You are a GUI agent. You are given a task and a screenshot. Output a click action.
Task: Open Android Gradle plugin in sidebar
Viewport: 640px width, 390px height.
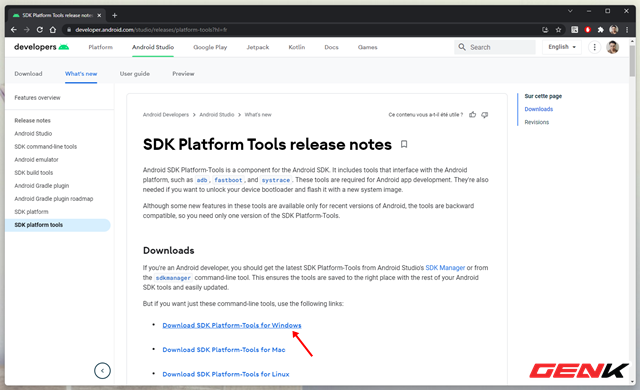click(42, 186)
